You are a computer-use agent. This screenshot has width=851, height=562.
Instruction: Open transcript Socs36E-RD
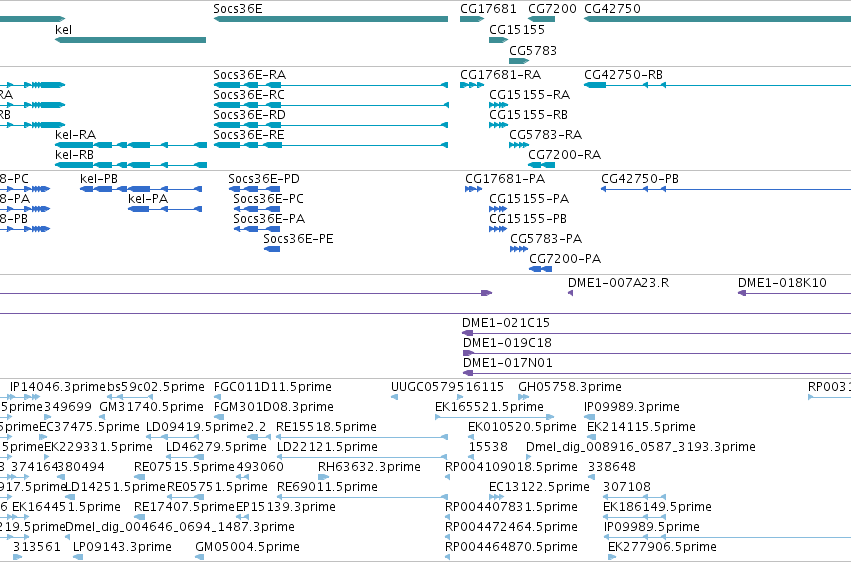coord(250,114)
